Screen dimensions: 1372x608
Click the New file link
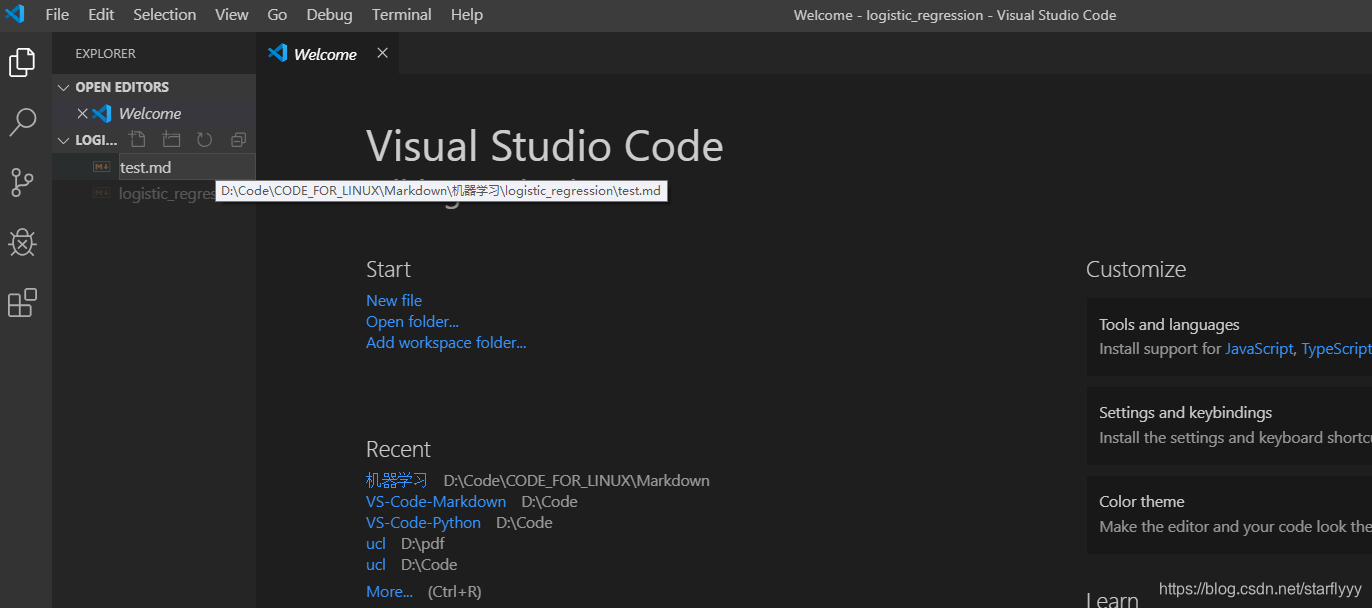click(x=394, y=300)
